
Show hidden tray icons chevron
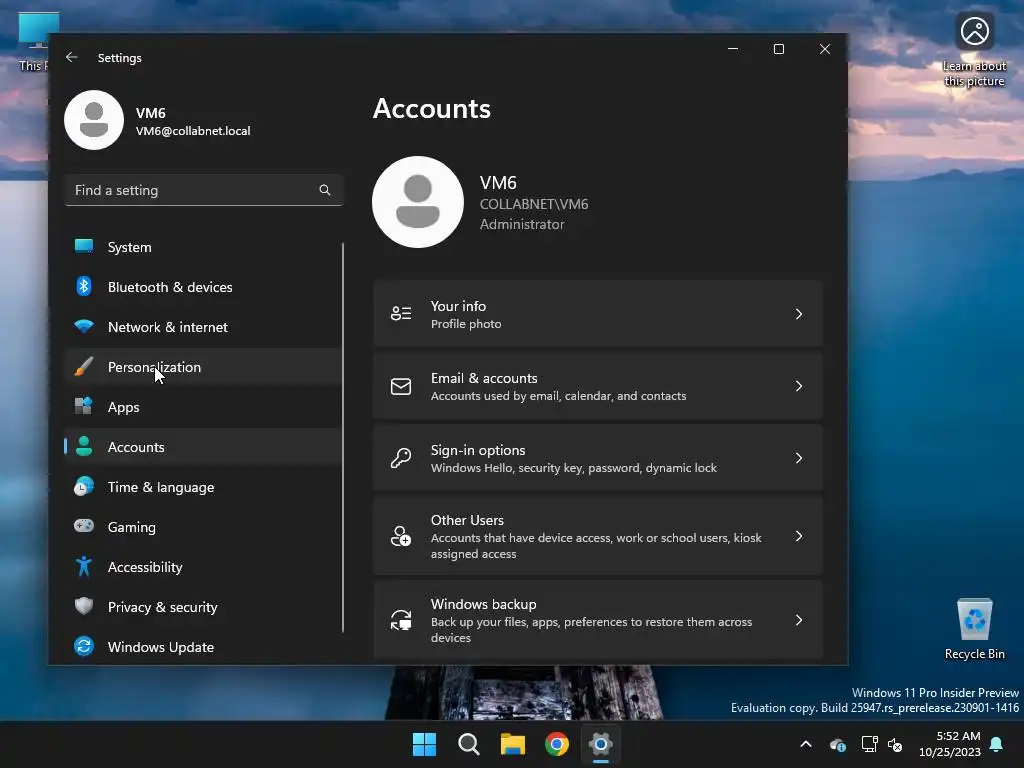(806, 744)
